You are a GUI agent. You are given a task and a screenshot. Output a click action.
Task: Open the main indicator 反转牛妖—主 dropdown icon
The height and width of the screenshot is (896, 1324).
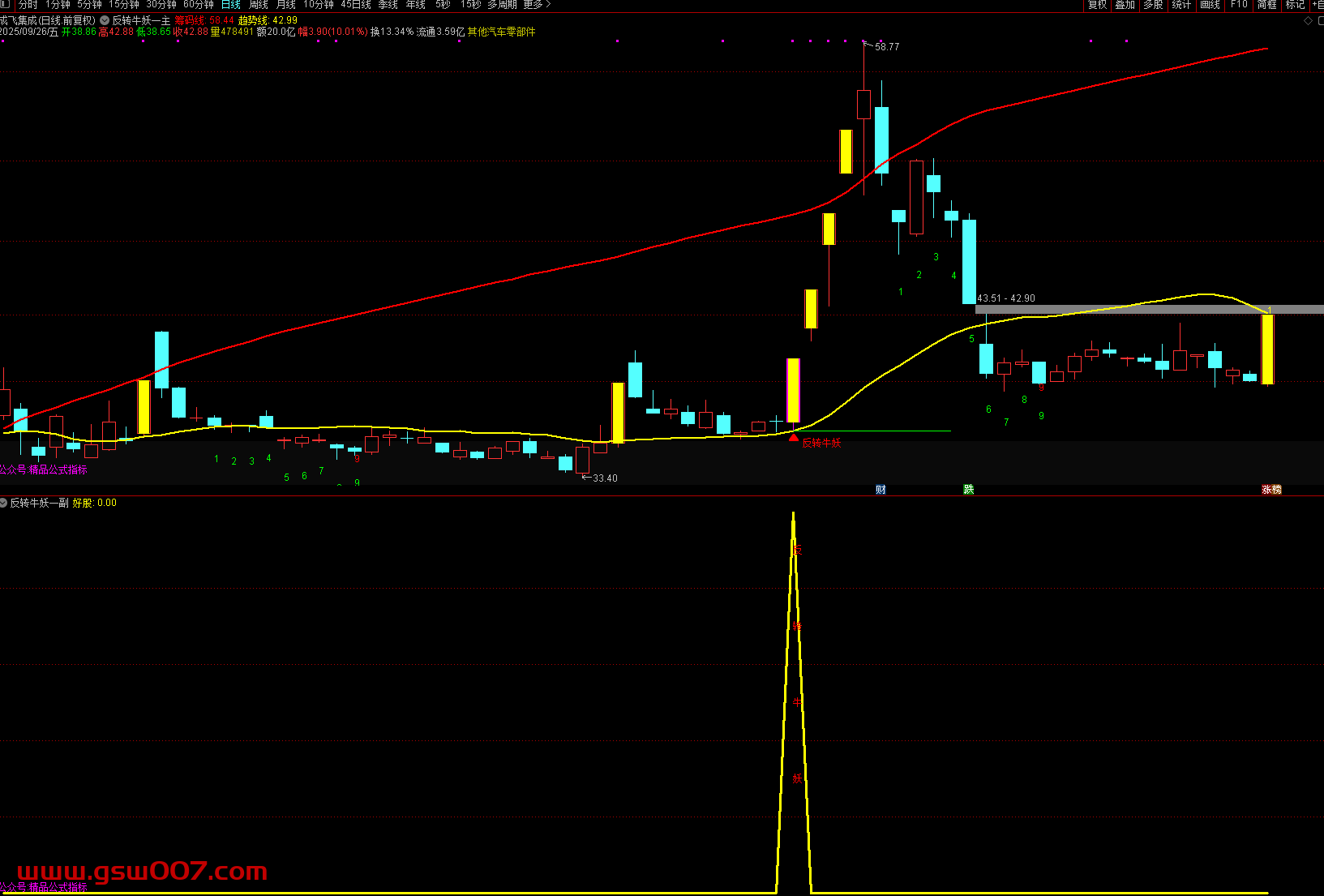pos(105,20)
